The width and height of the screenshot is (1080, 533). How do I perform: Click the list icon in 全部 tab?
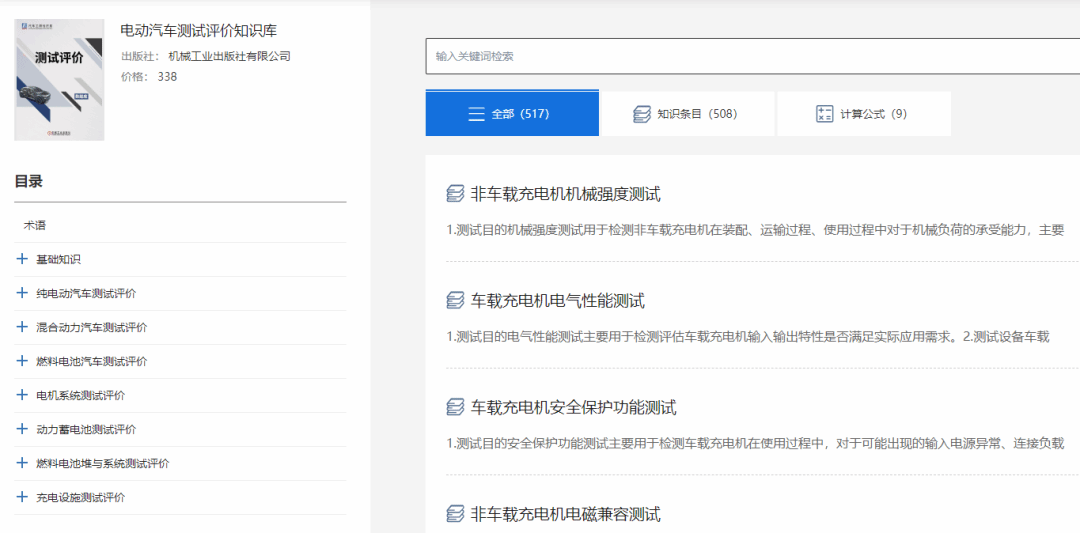click(477, 114)
